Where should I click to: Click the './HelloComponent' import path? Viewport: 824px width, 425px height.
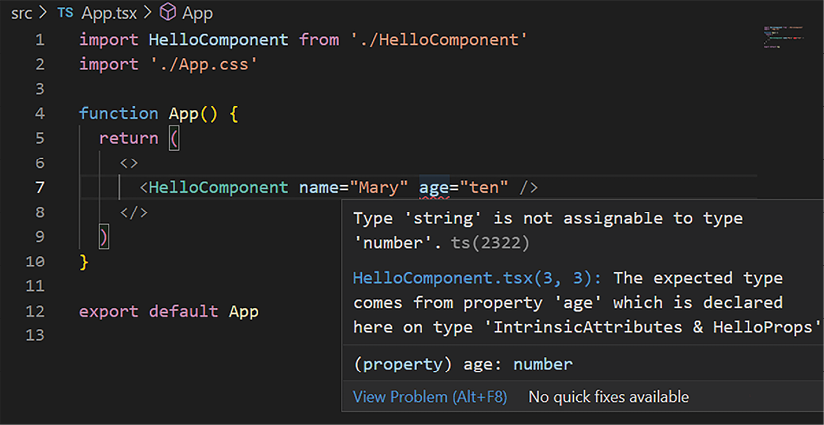point(438,40)
